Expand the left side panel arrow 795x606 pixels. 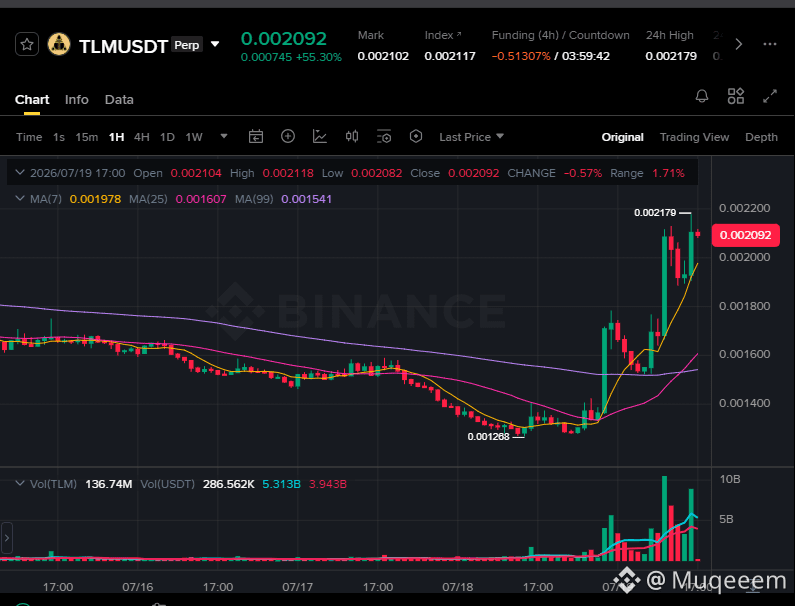(x=7, y=538)
